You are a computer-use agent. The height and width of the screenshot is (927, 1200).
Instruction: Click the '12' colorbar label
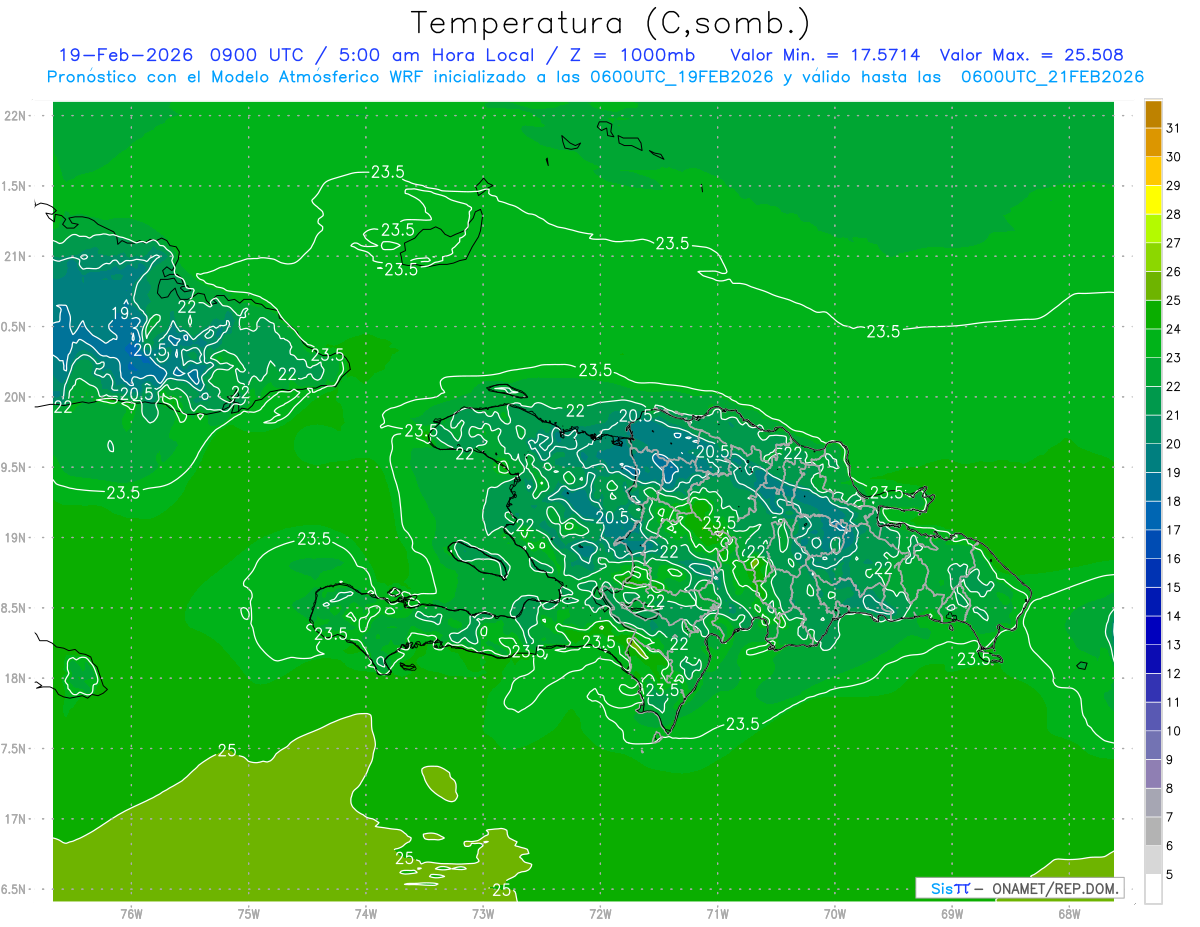pyautogui.click(x=1173, y=673)
